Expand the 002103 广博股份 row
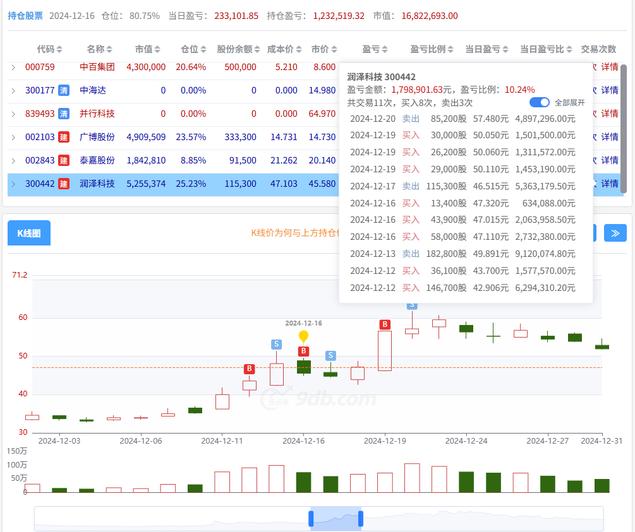The width and height of the screenshot is (635, 532). [x=13, y=137]
